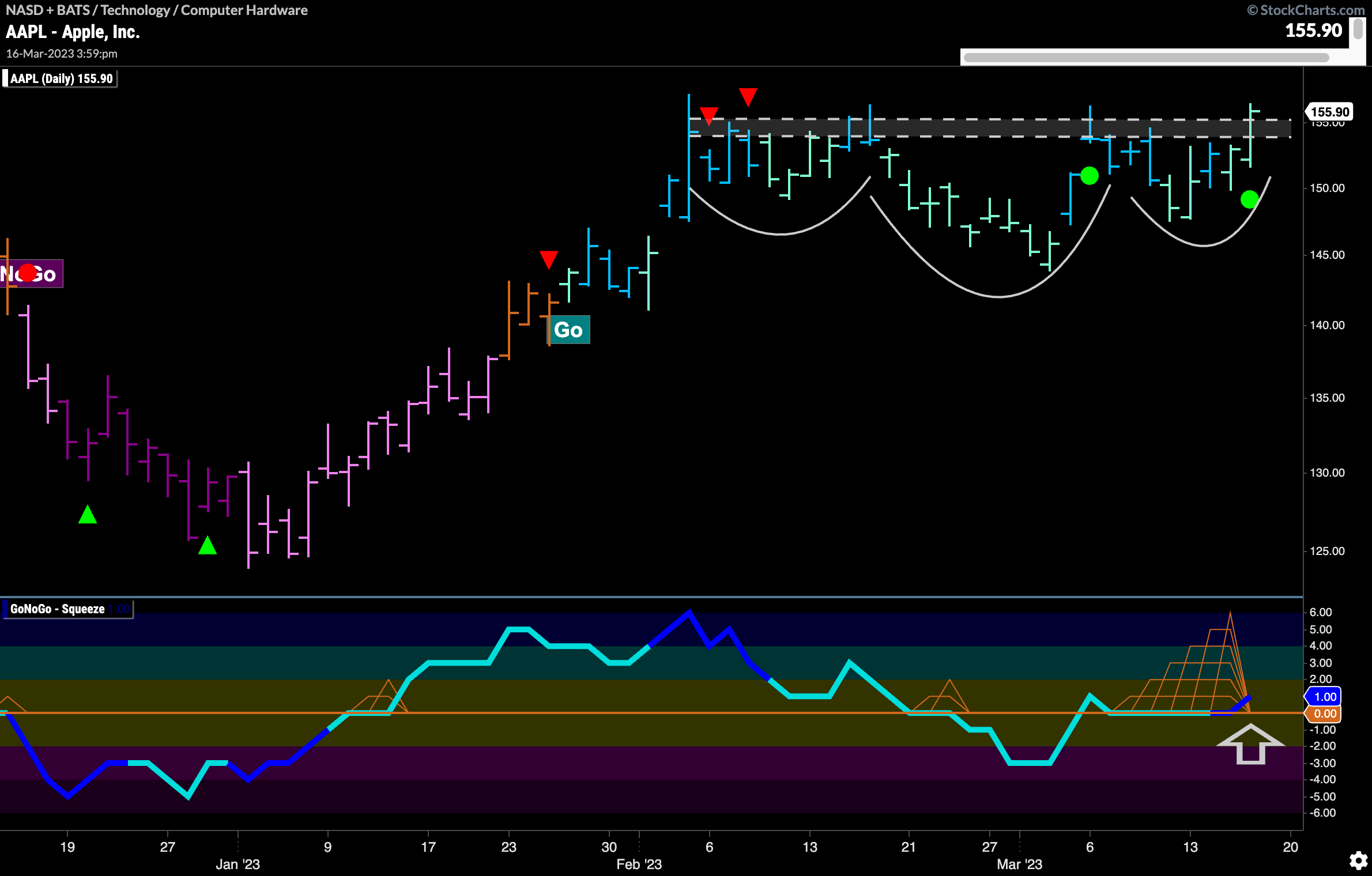This screenshot has width=1372, height=876.
Task: Move the horizontal scrollbar thumb at top right
Action: point(1146,57)
